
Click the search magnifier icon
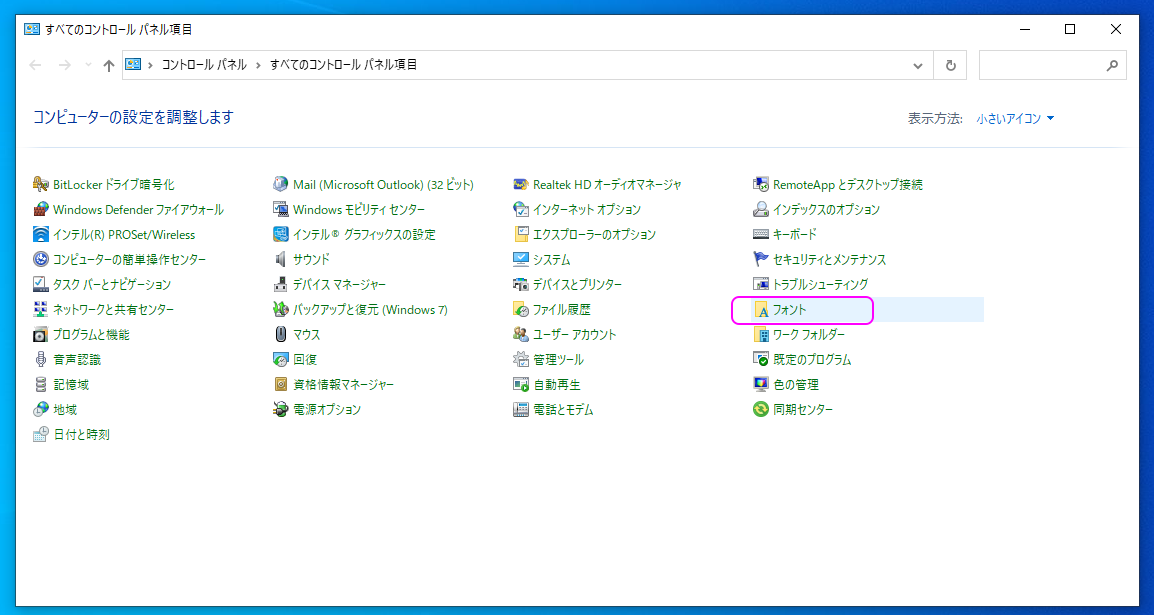(x=1112, y=65)
